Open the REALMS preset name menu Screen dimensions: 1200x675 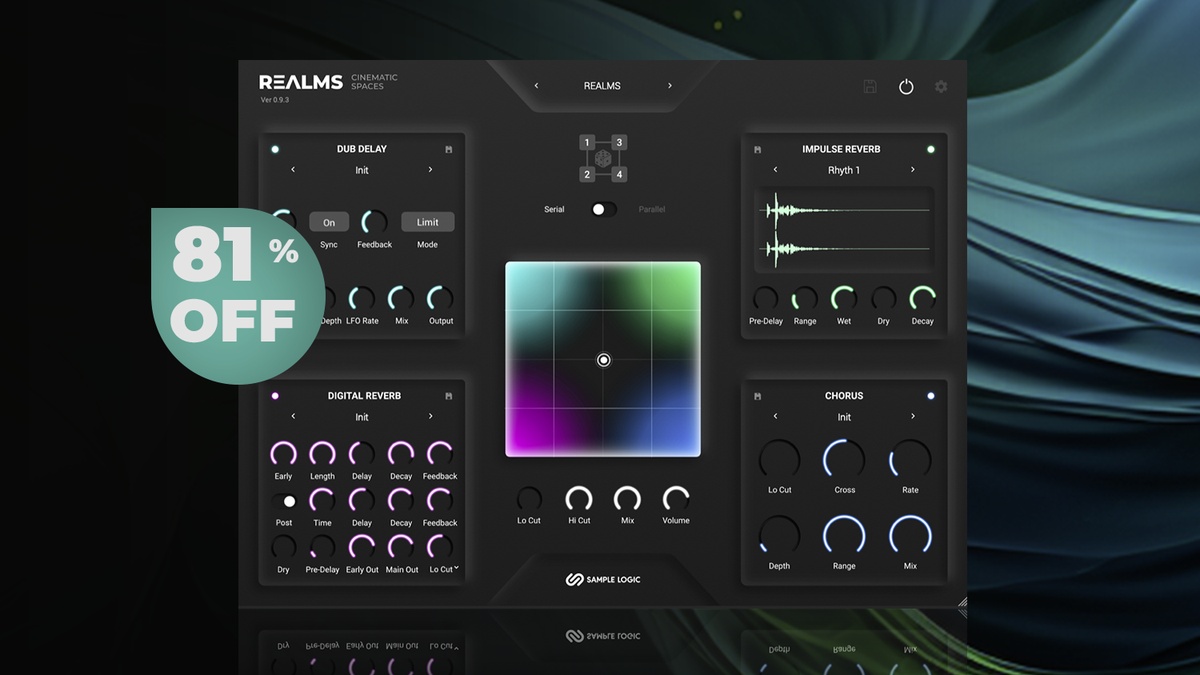tap(602, 86)
